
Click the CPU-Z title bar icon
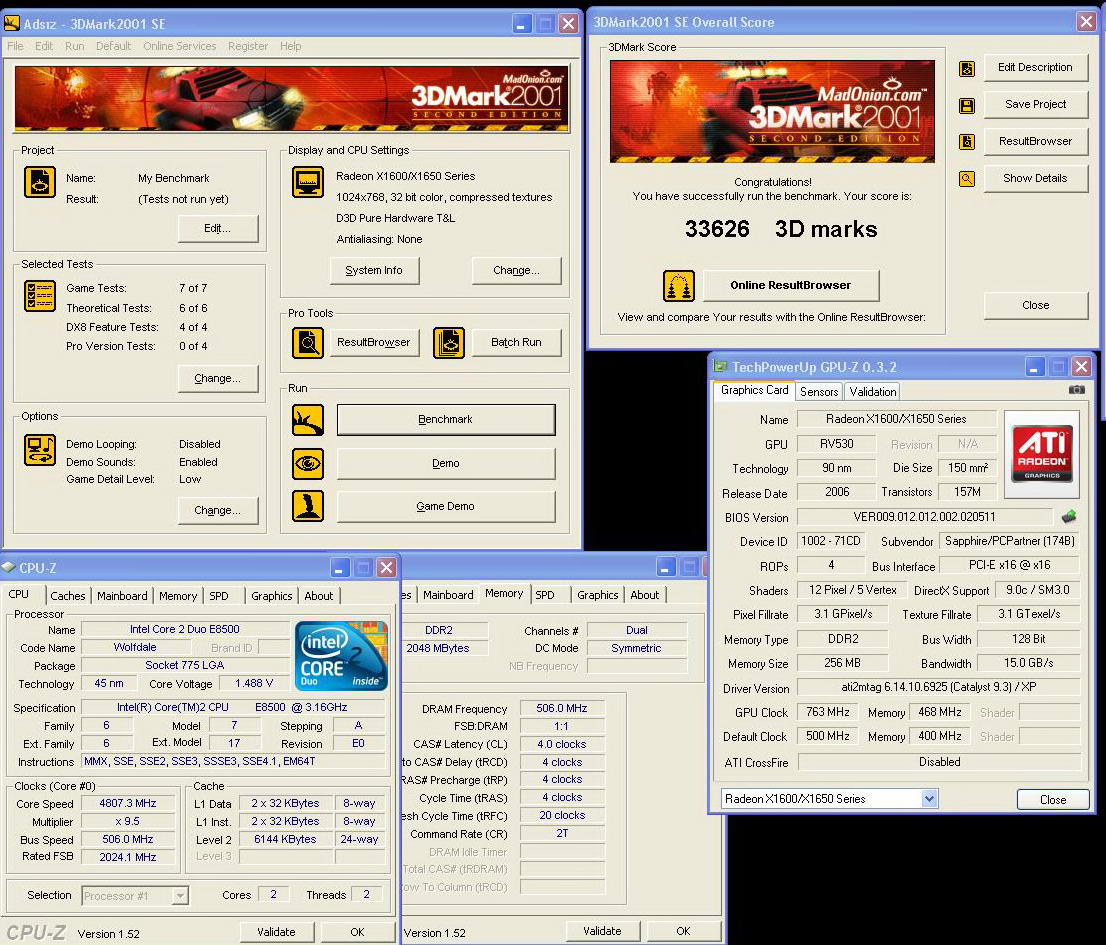8,567
